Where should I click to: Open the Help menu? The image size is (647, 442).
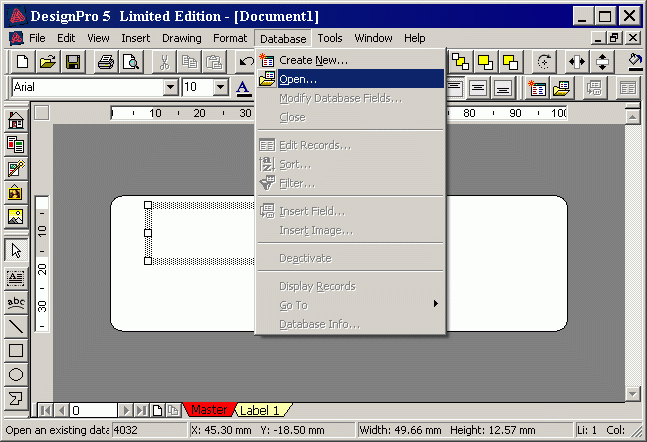click(x=414, y=38)
